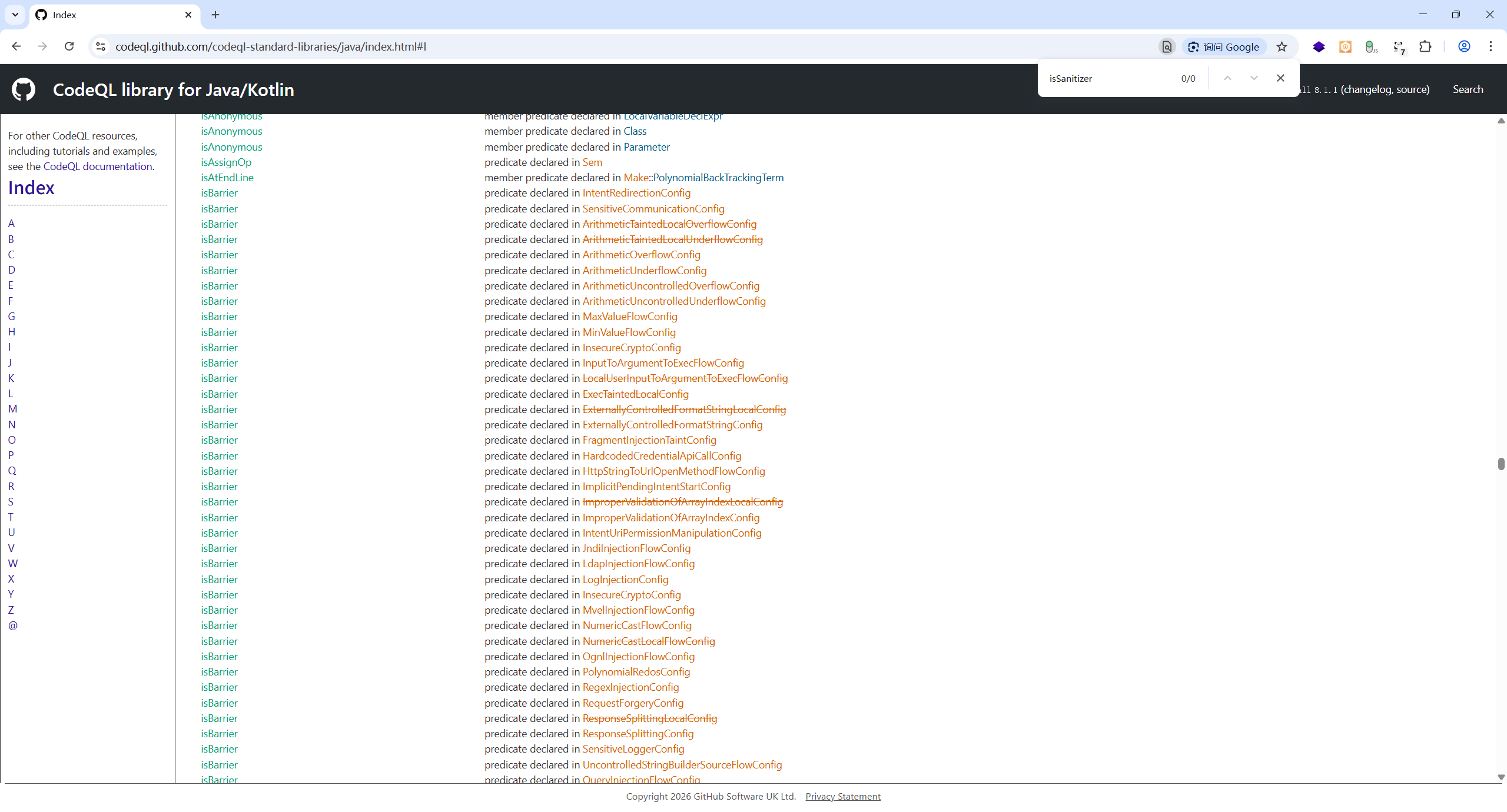Viewport: 1507px width, 812px height.
Task: Click the GitHub logo in the page header
Action: pyautogui.click(x=24, y=89)
